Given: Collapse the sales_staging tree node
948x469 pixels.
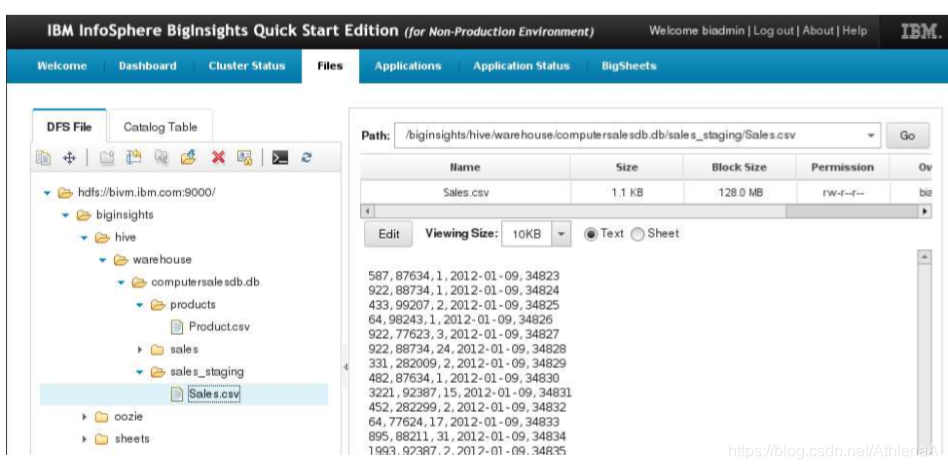Looking at the screenshot, I should pos(140,372).
